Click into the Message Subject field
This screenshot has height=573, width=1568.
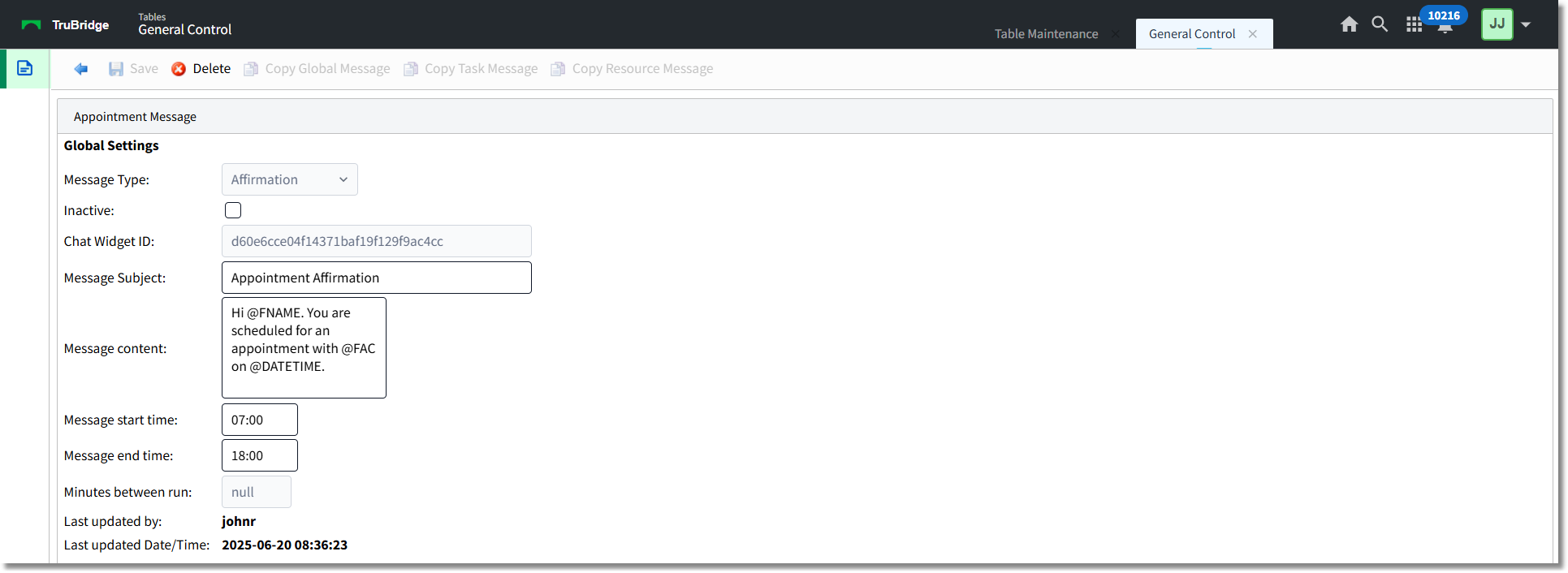point(376,278)
